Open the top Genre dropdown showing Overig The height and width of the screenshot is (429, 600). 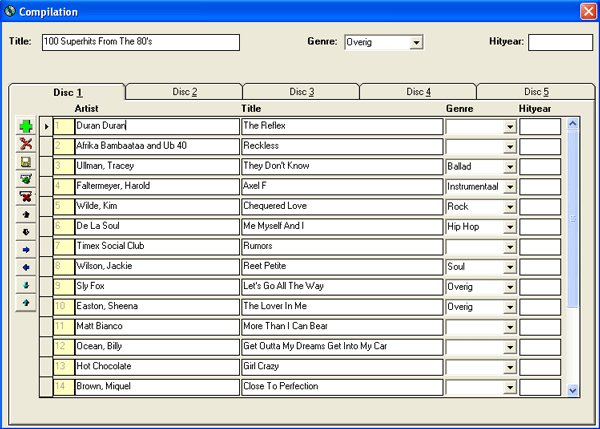pos(416,42)
